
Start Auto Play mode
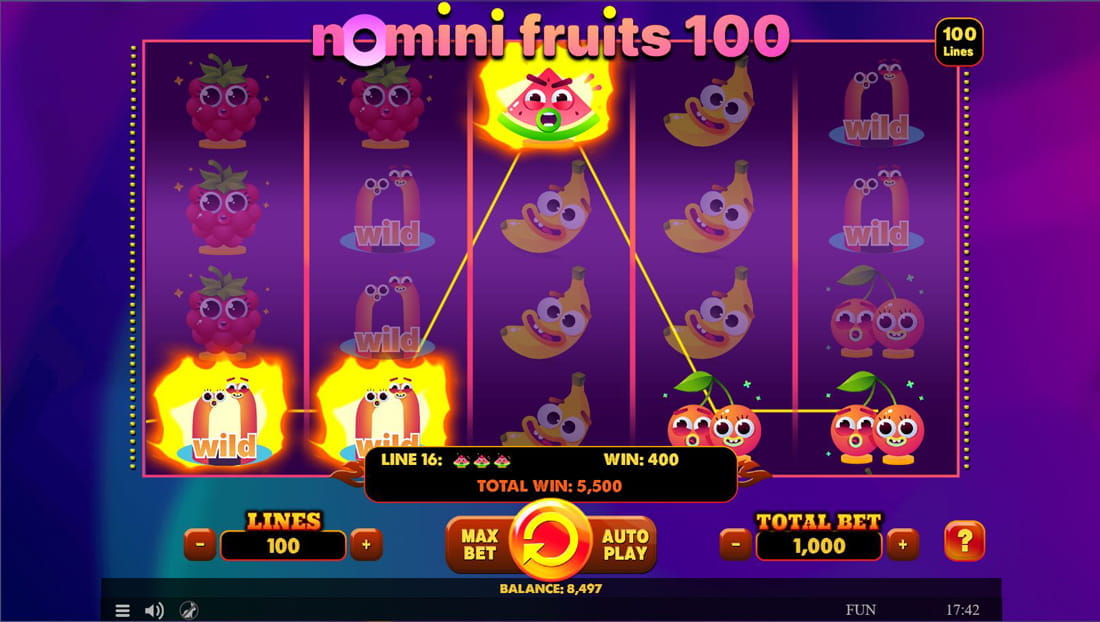(624, 544)
